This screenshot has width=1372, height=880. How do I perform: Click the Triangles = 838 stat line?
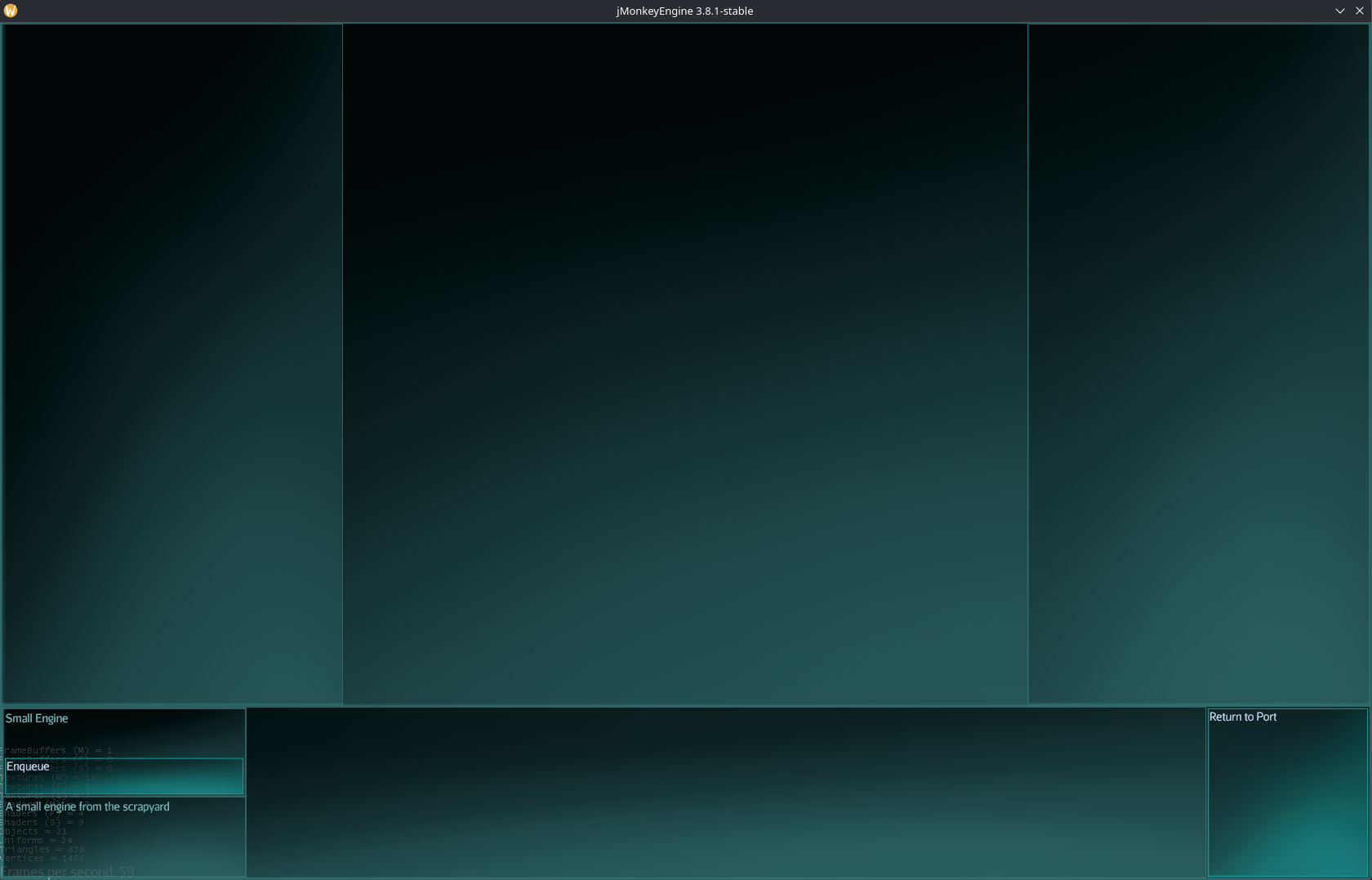[x=42, y=849]
